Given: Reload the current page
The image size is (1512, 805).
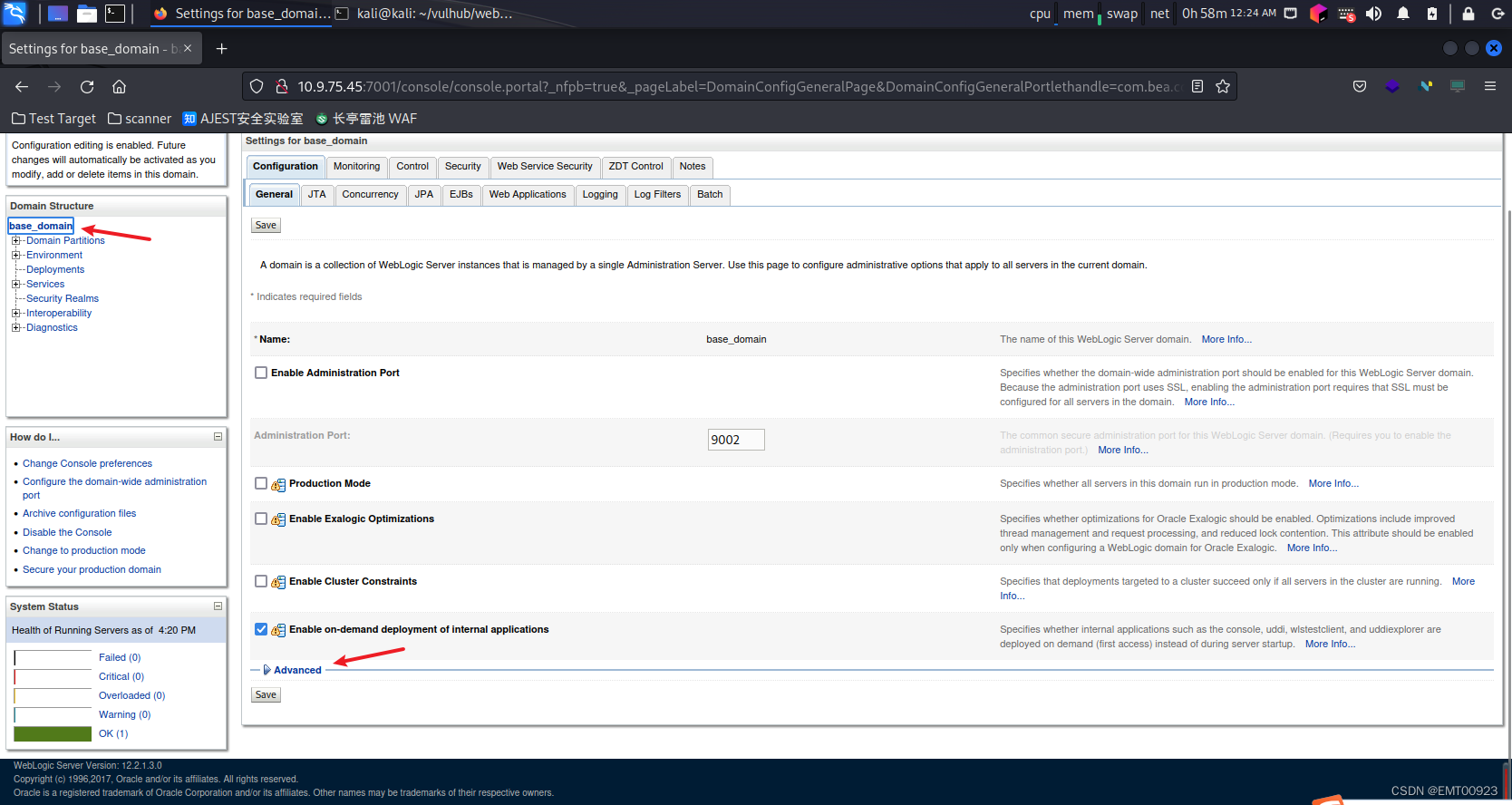Looking at the screenshot, I should 87,86.
